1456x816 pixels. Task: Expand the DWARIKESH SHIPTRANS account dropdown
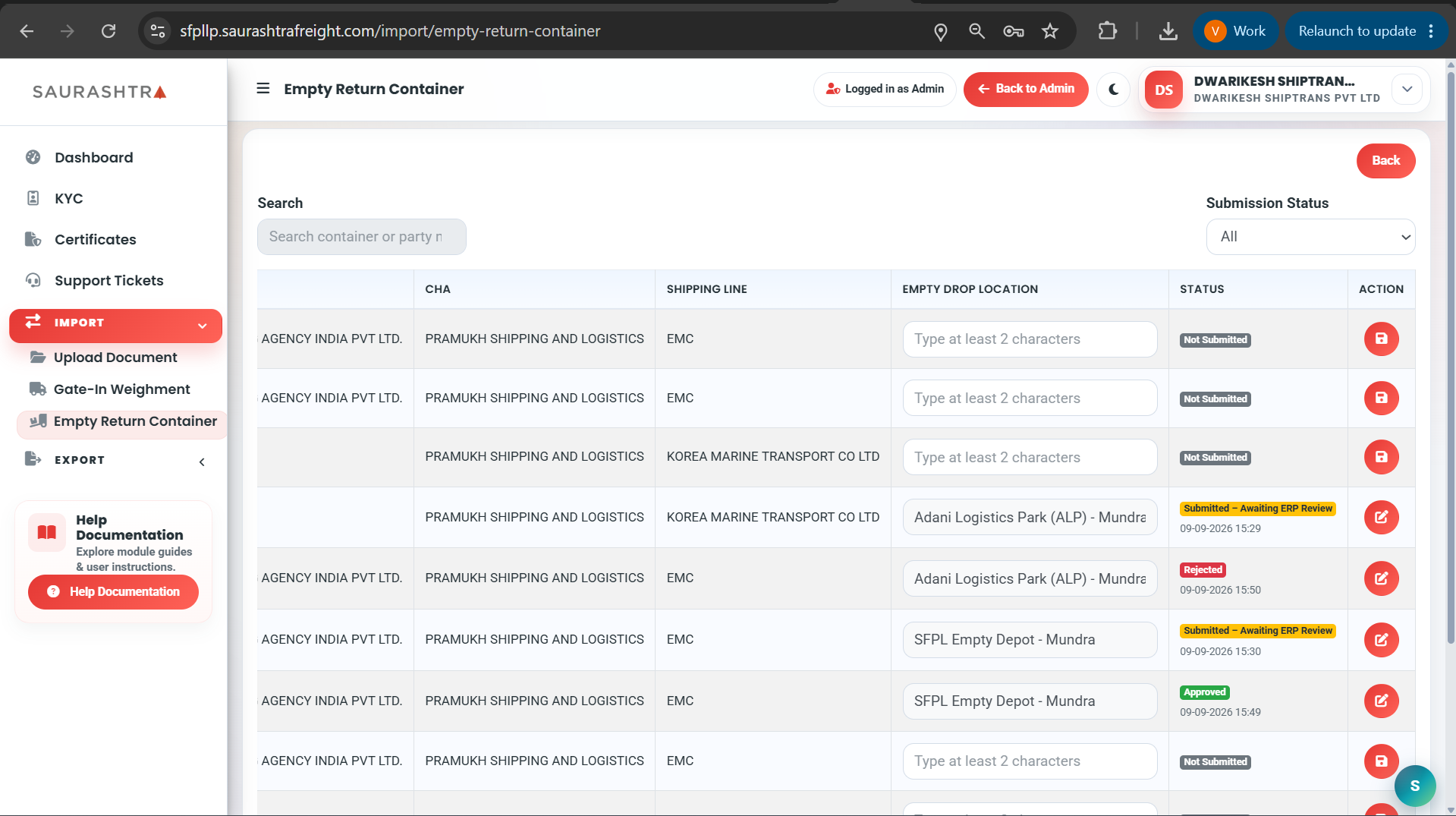(1407, 90)
